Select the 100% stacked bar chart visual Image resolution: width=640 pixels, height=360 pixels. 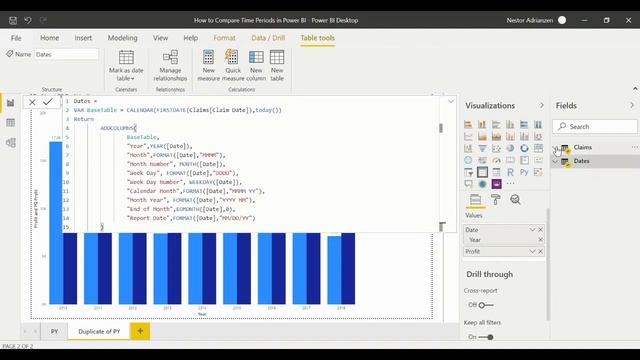point(524,124)
